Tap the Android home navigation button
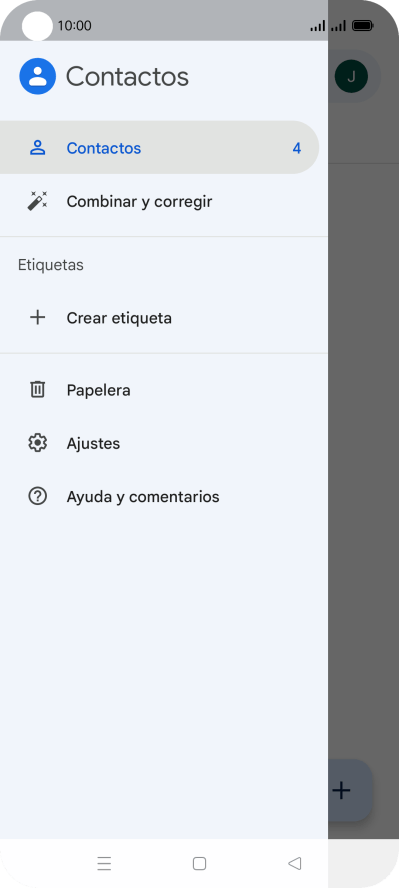399x888 pixels. (199, 863)
